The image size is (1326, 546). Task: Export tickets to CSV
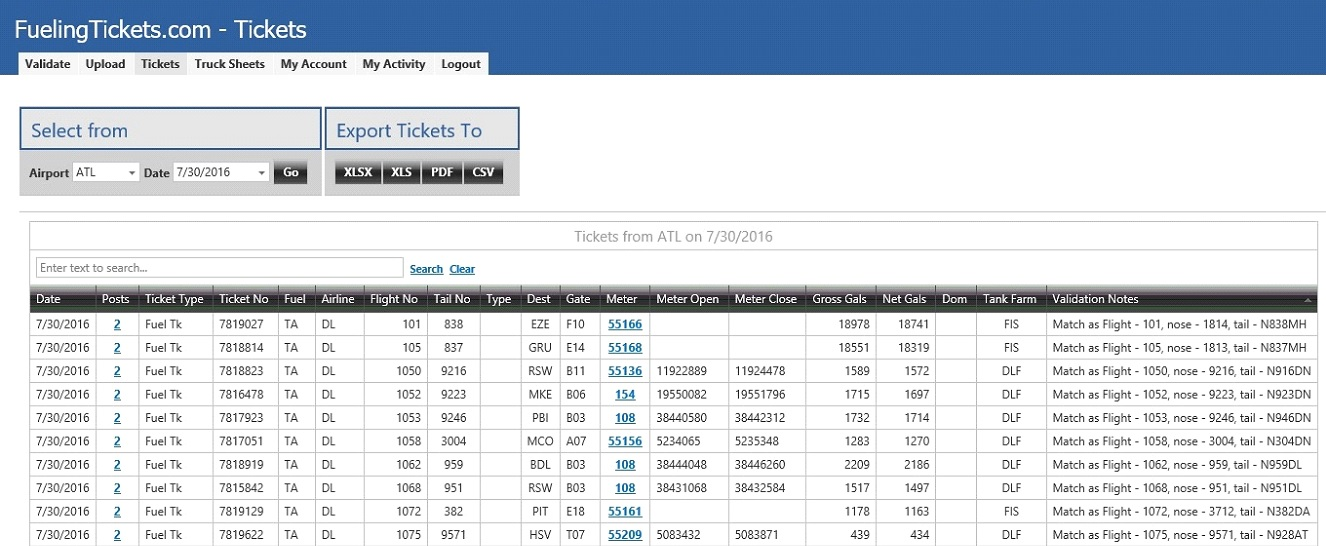(x=483, y=172)
